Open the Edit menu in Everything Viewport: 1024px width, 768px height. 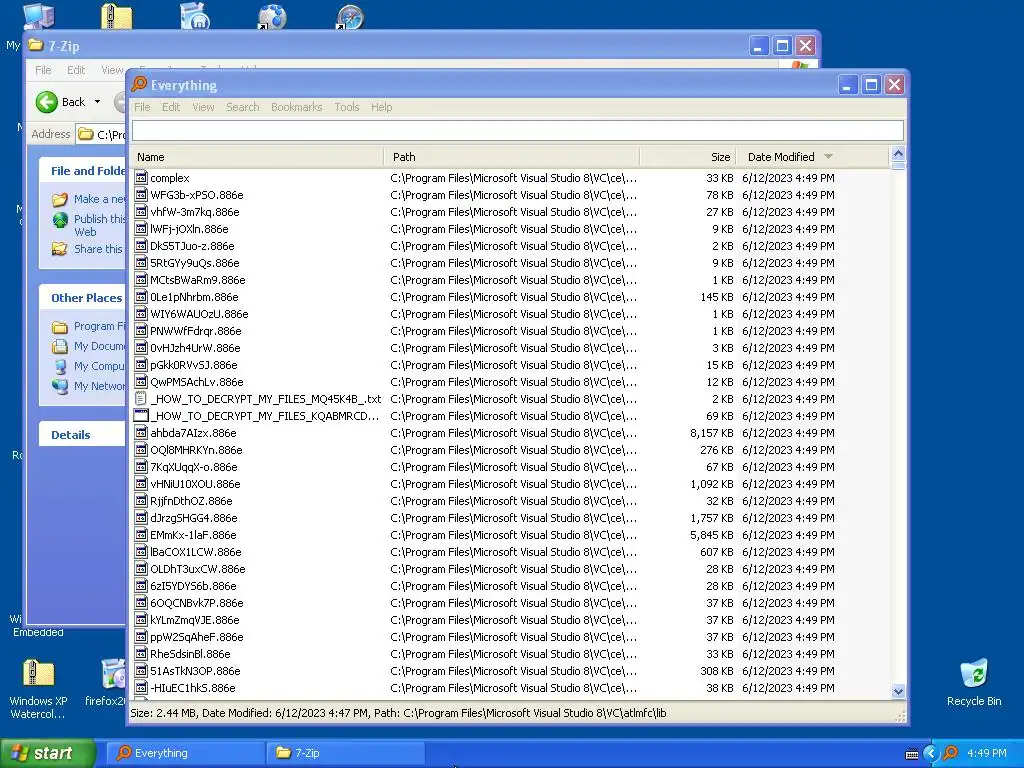pos(171,107)
